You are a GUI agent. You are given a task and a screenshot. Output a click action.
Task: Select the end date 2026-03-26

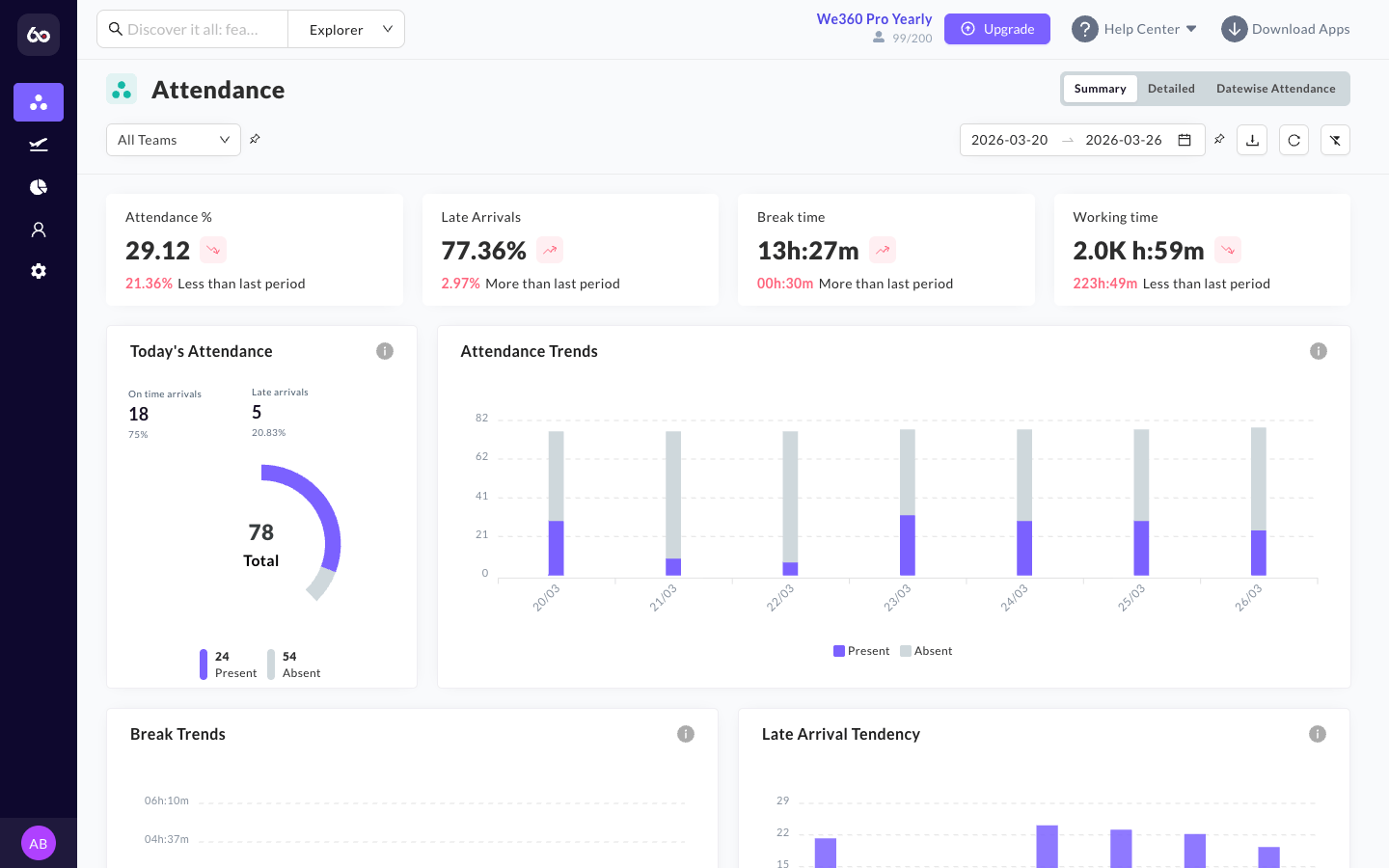point(1124,140)
